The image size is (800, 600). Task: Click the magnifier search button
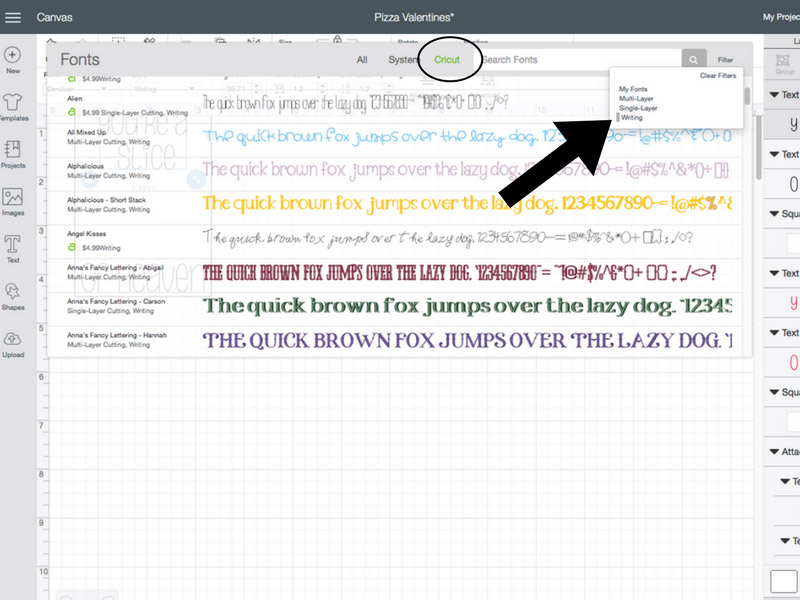694,60
